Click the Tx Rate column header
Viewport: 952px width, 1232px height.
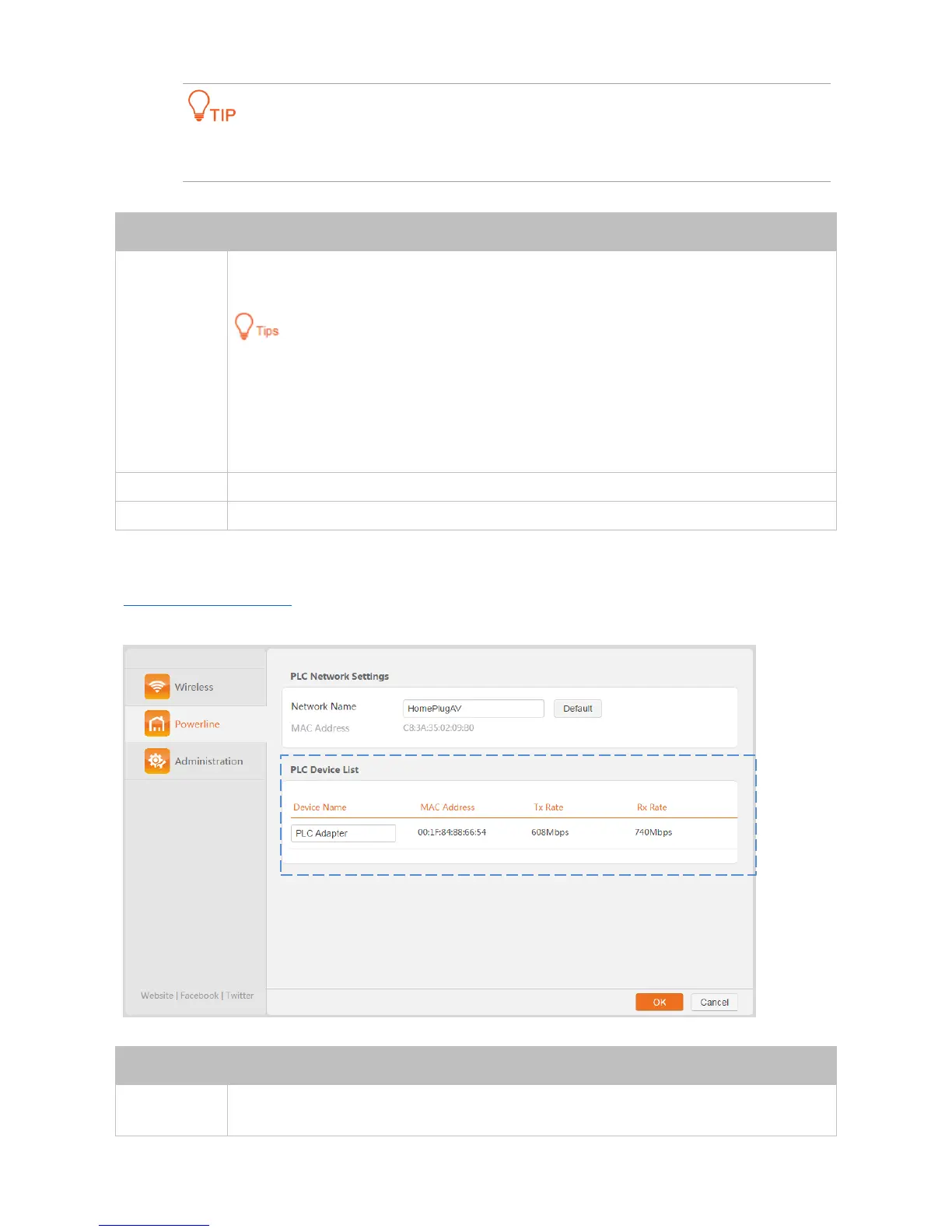coord(548,807)
